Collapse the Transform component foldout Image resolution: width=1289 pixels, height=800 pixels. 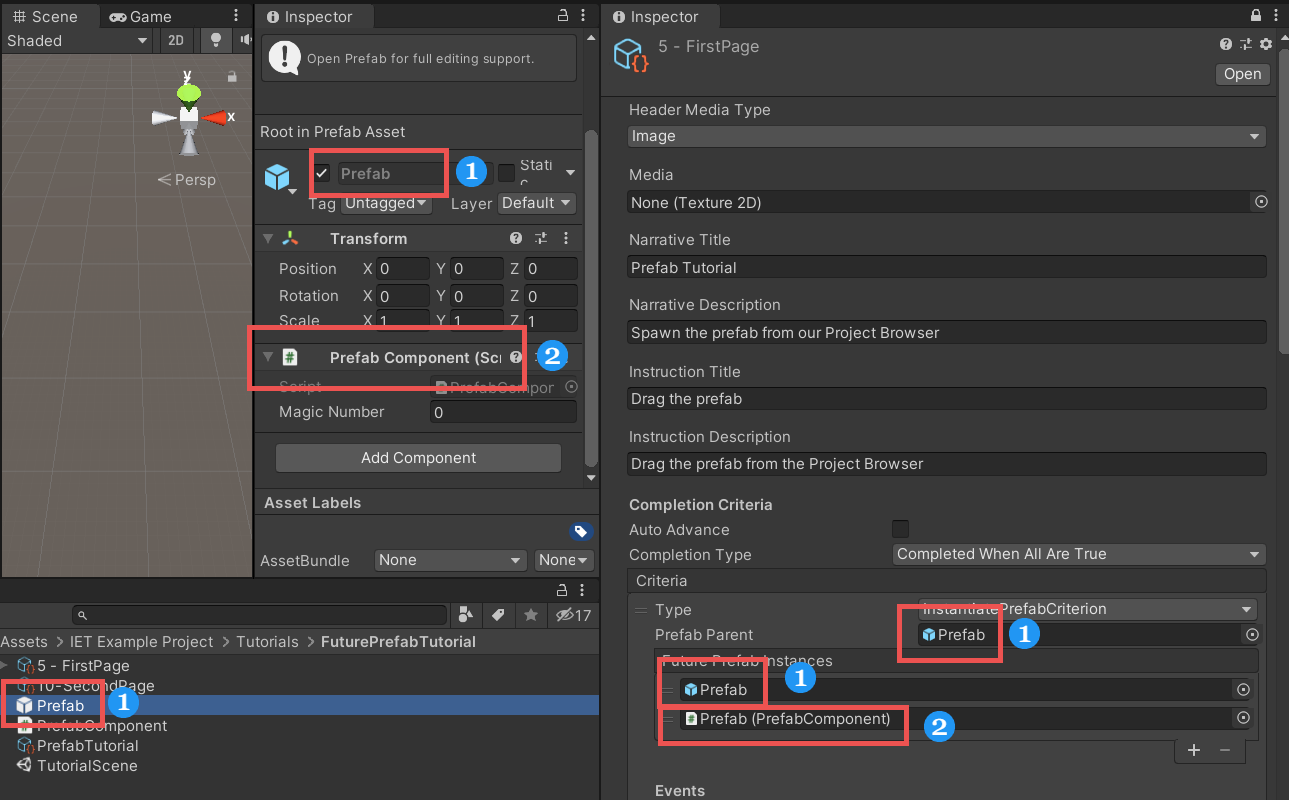[x=268, y=239]
